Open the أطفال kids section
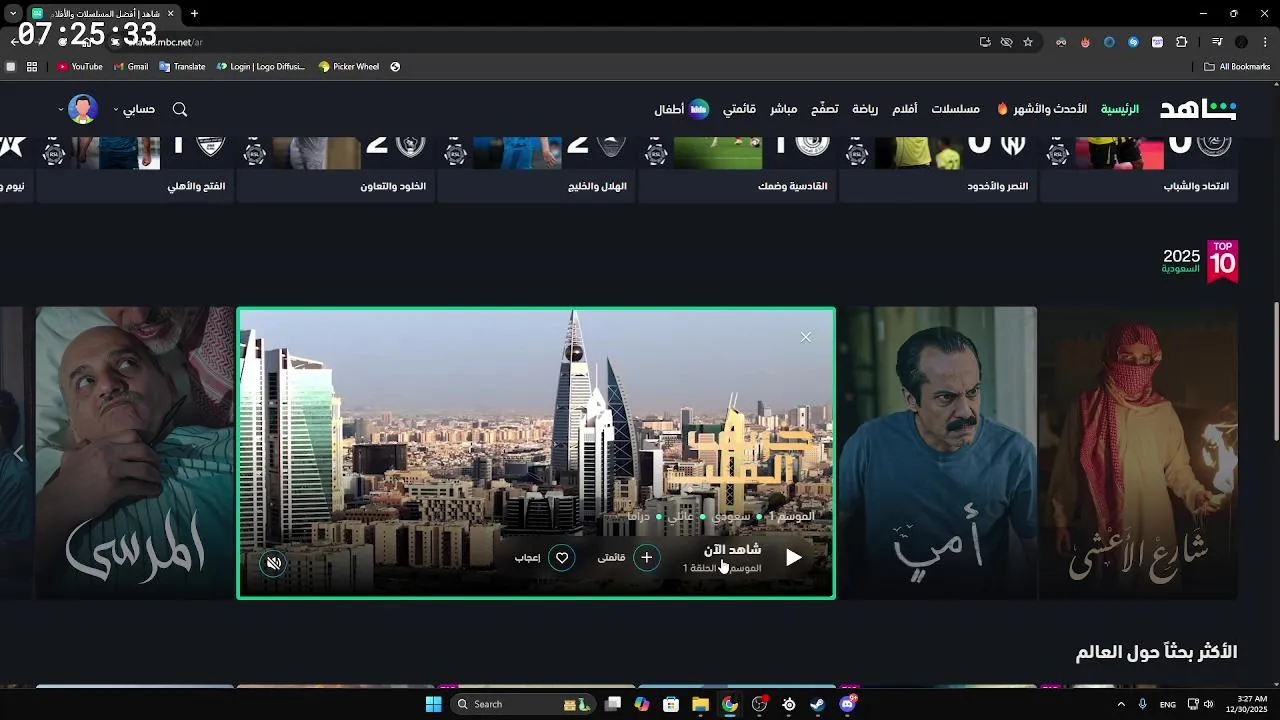1280x720 pixels. (681, 109)
